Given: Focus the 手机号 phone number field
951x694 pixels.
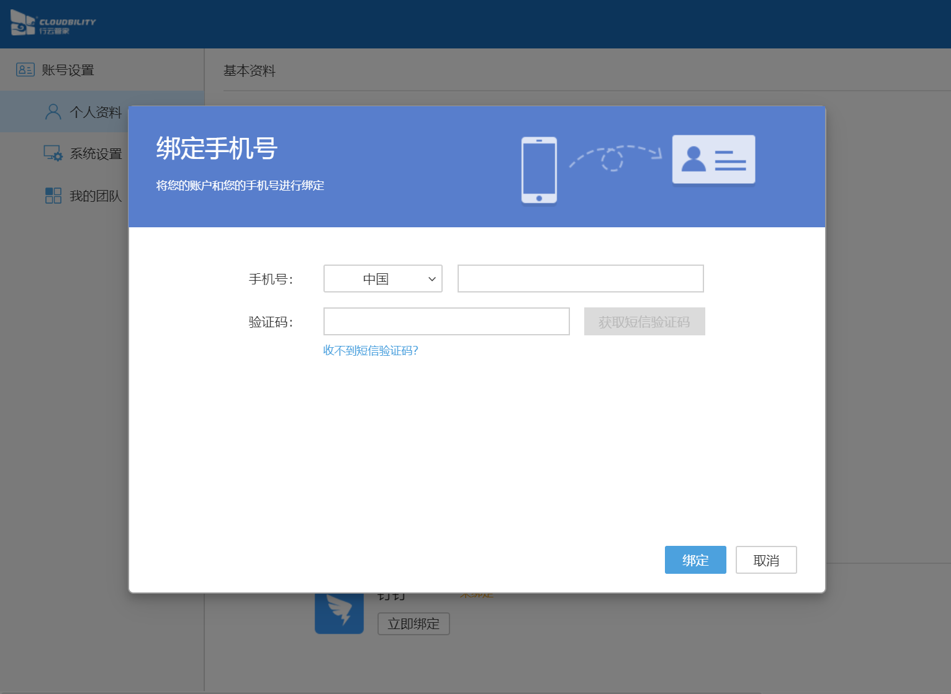Looking at the screenshot, I should tap(580, 279).
